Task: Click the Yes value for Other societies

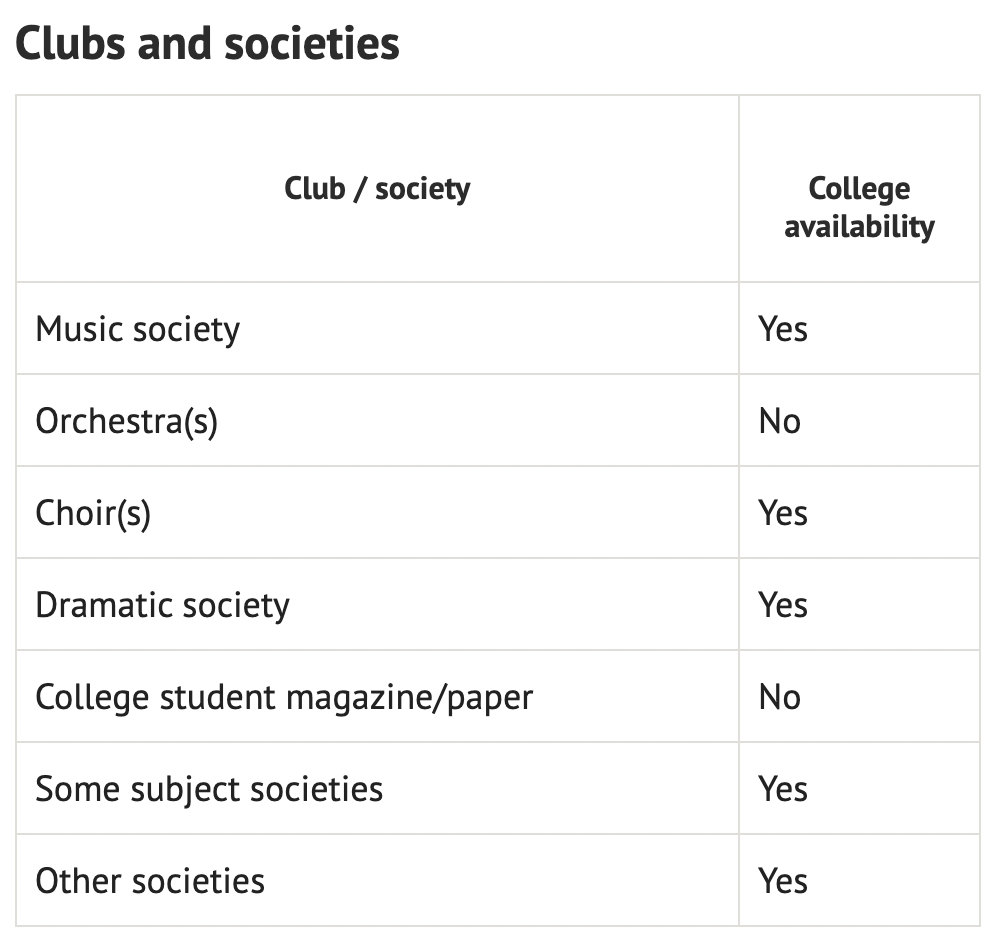Action: tap(783, 882)
